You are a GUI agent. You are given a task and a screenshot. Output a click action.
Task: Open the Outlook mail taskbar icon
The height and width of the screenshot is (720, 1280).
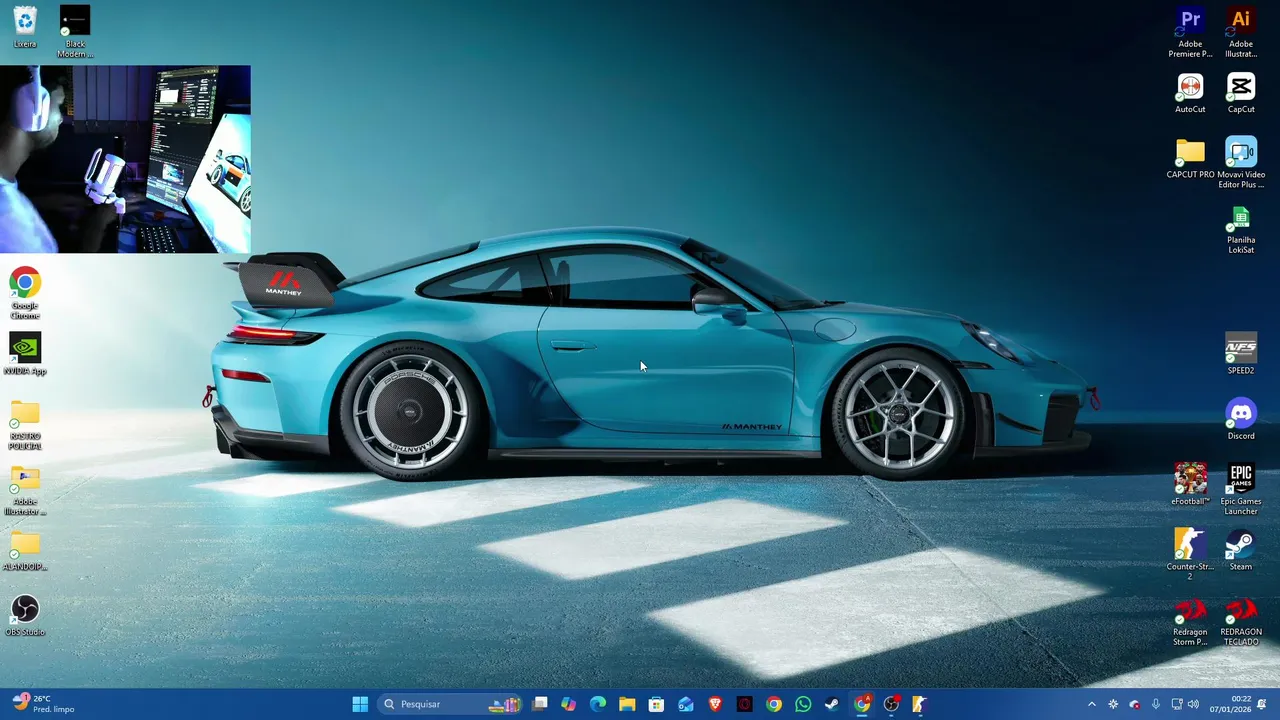click(x=686, y=704)
